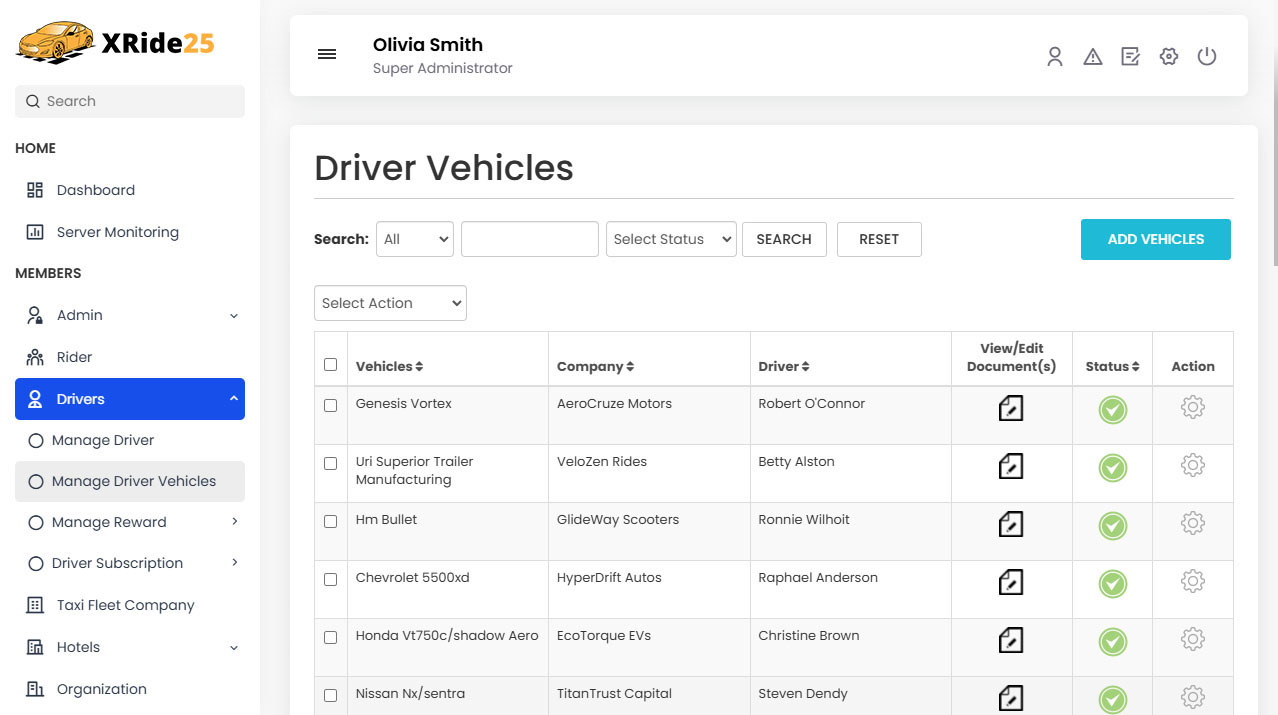This screenshot has height=715, width=1278.
Task: Click status checkmark for Christine Brown's vehicle
Action: tap(1113, 642)
